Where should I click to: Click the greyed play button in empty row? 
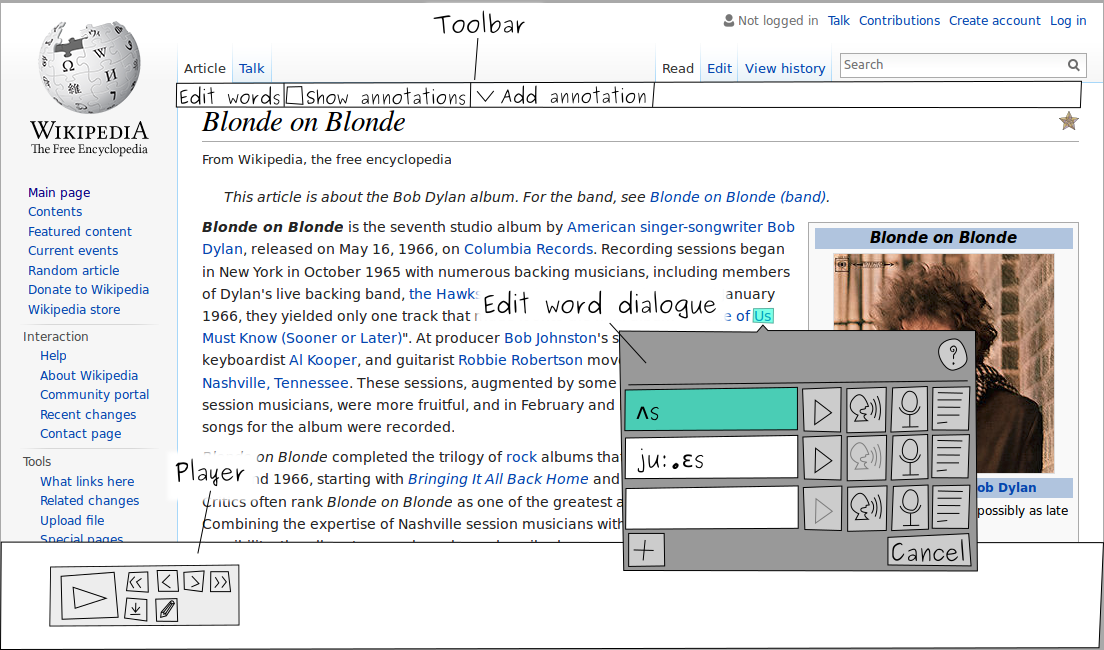(822, 508)
